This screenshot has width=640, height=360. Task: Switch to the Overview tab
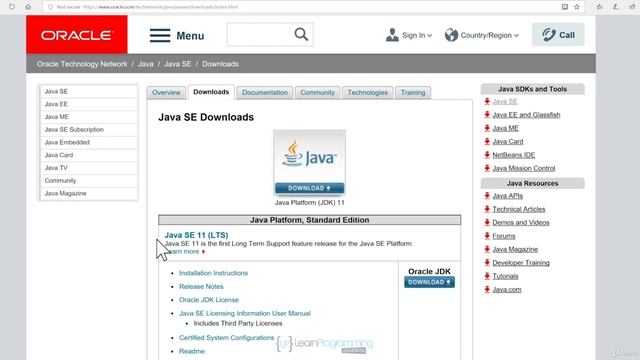166,93
